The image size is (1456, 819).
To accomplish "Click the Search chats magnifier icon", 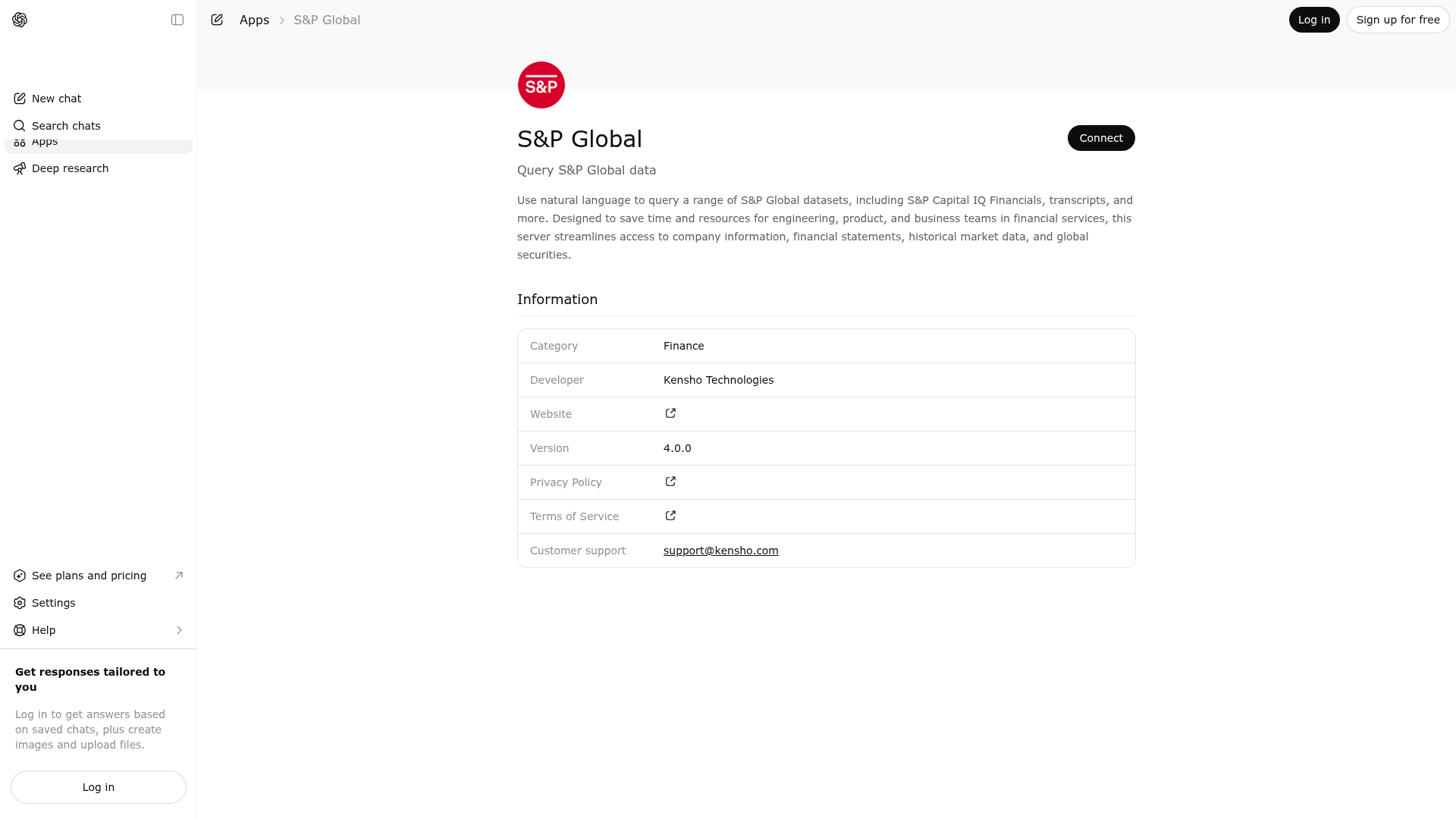I will coord(20,126).
